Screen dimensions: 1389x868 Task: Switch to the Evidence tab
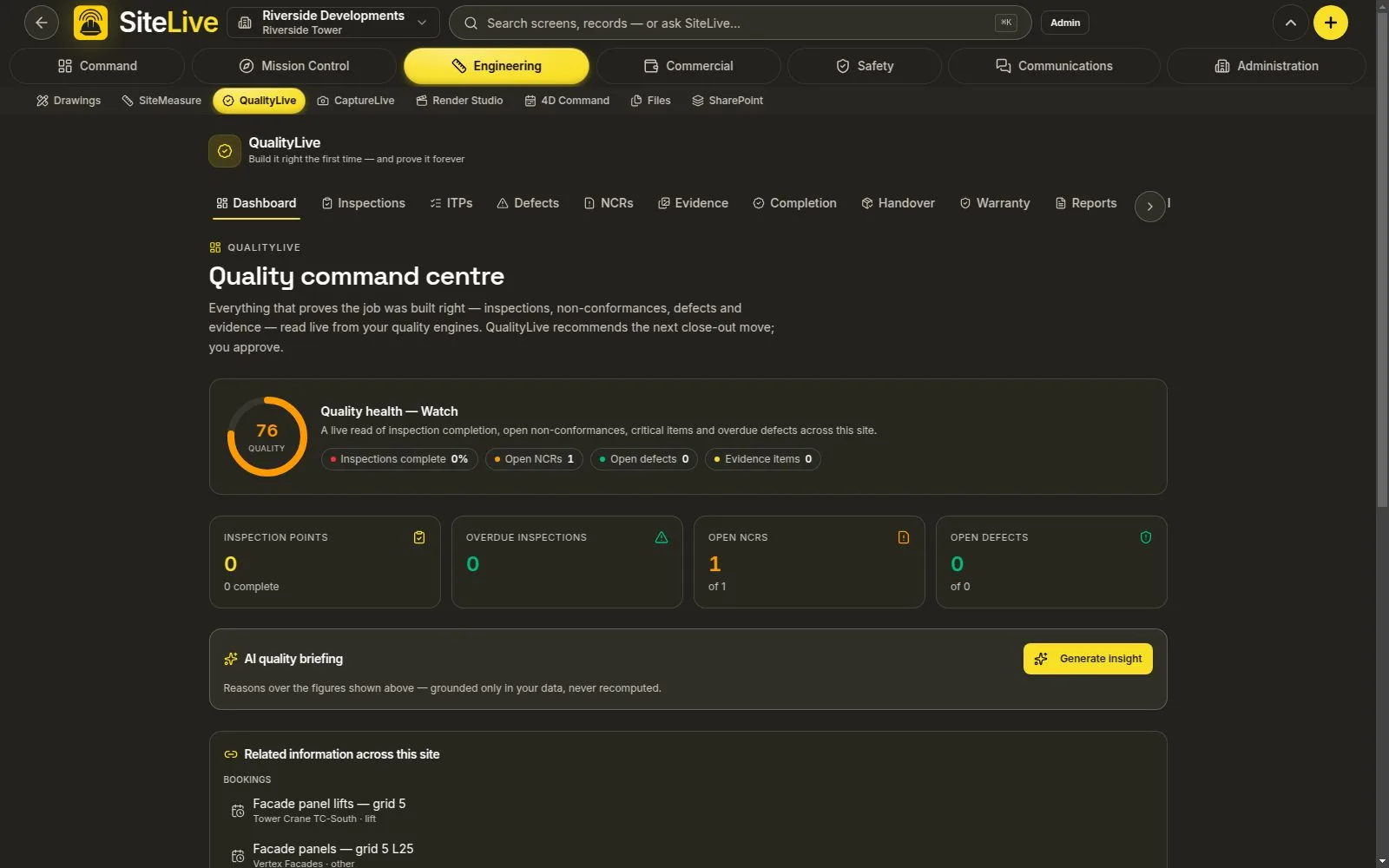tap(693, 203)
